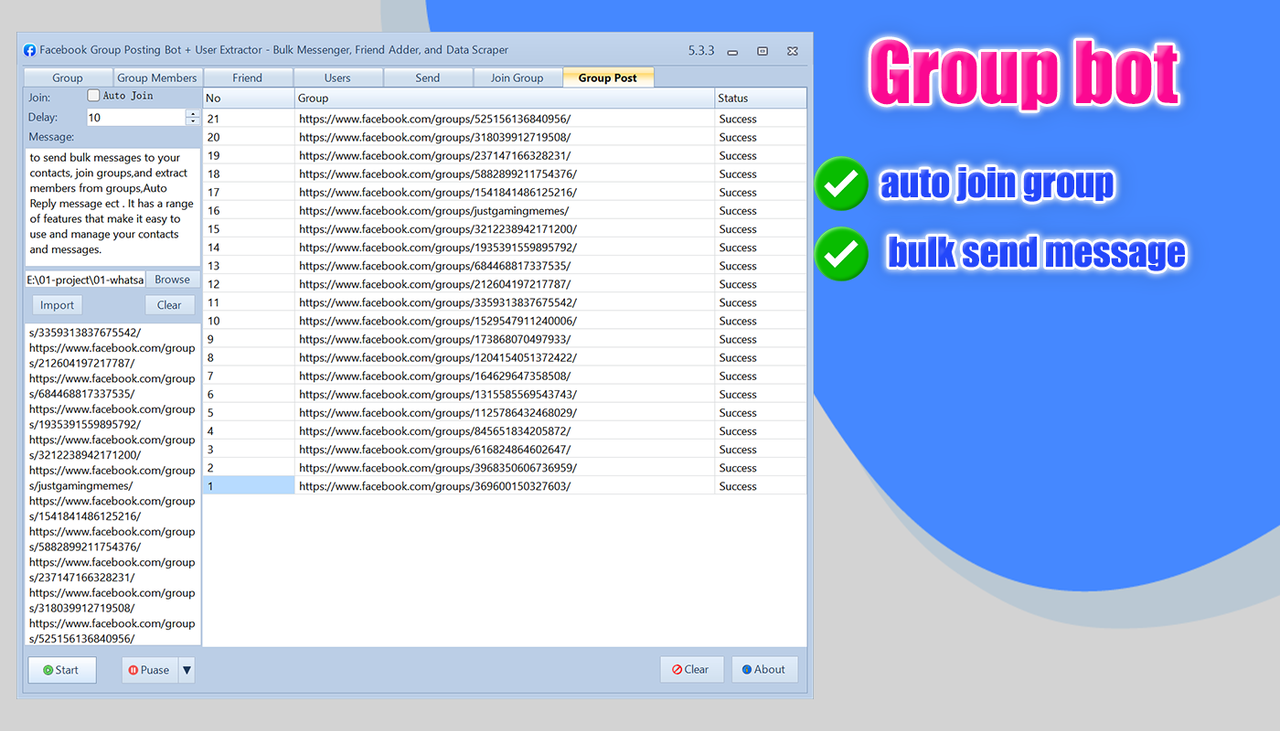1280x731 pixels.
Task: Select row with groups/3212238942171200/
Action: pos(505,229)
